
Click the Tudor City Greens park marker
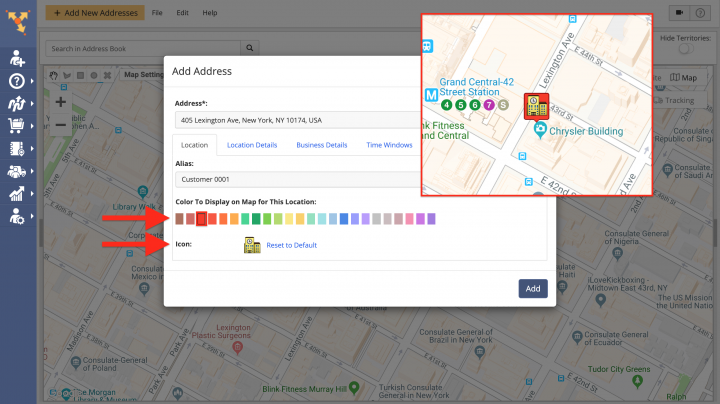(x=637, y=381)
